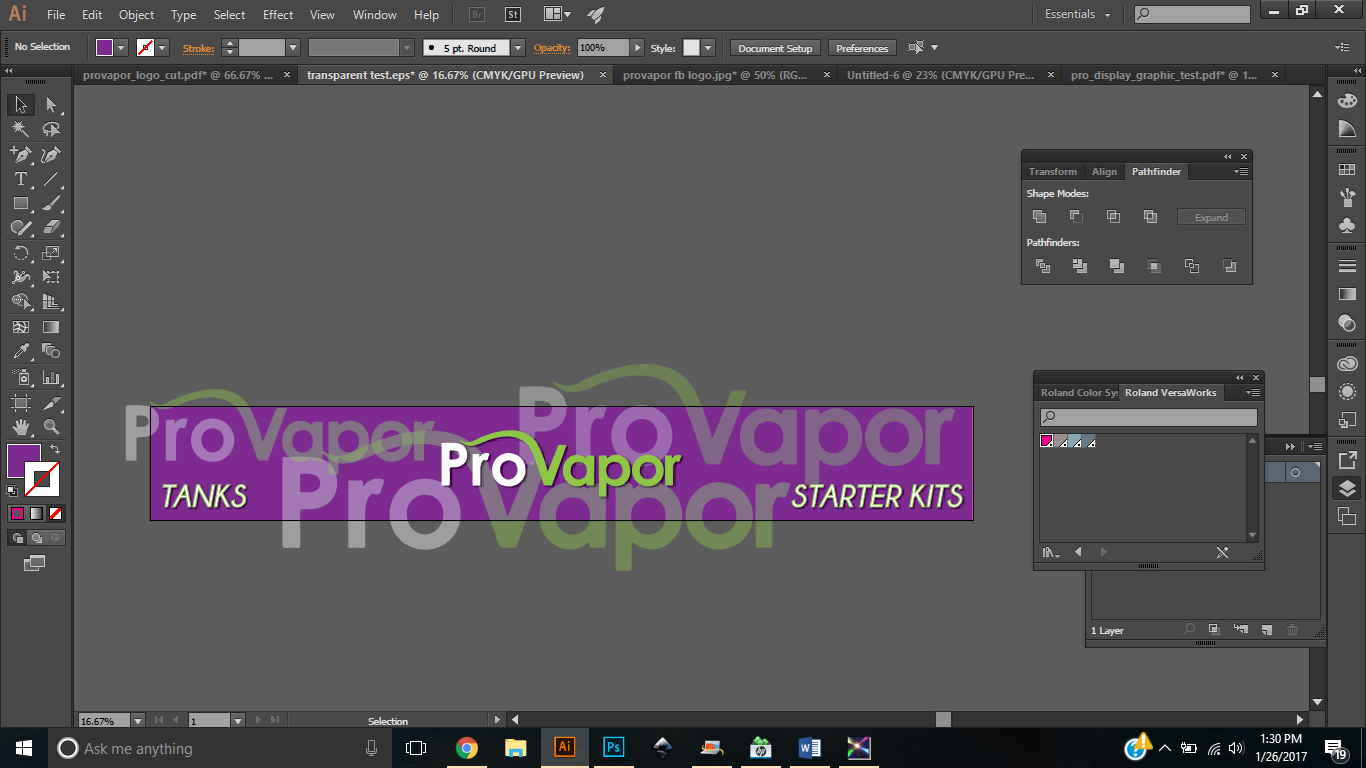Activate the Type tool
Image resolution: width=1366 pixels, height=768 pixels.
click(x=21, y=179)
